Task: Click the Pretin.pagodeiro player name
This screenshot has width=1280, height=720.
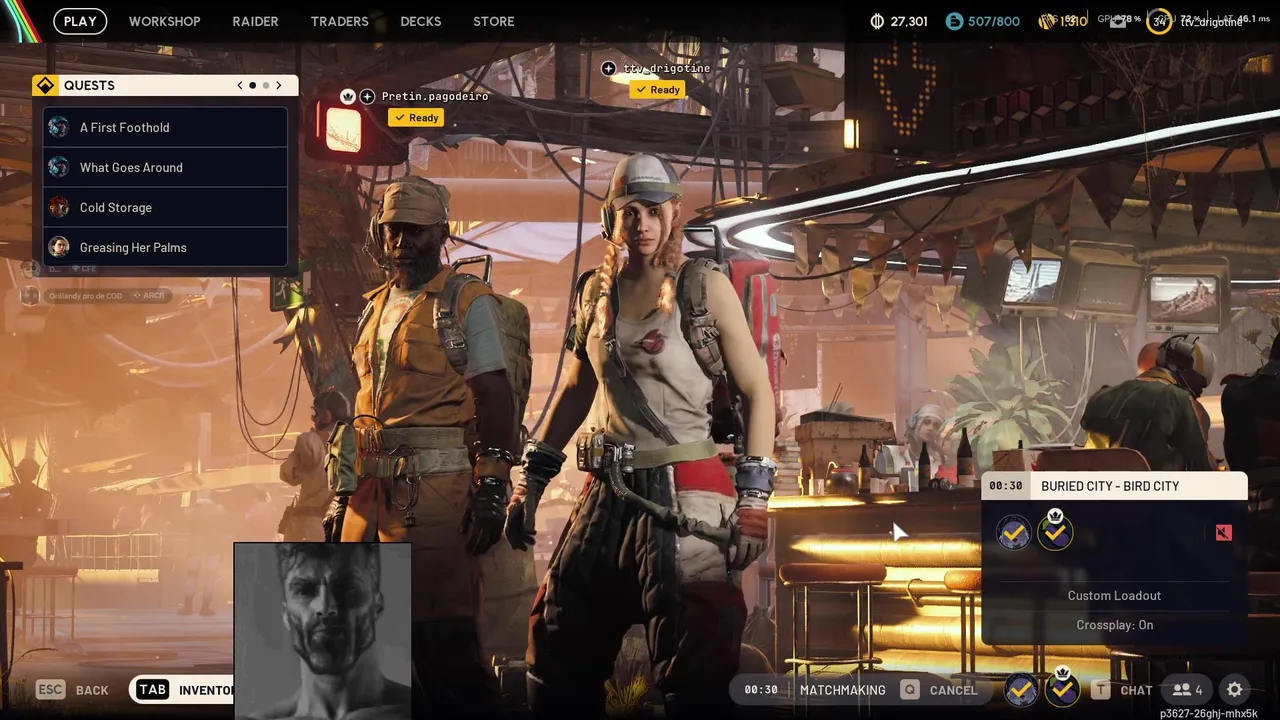Action: pyautogui.click(x=435, y=96)
